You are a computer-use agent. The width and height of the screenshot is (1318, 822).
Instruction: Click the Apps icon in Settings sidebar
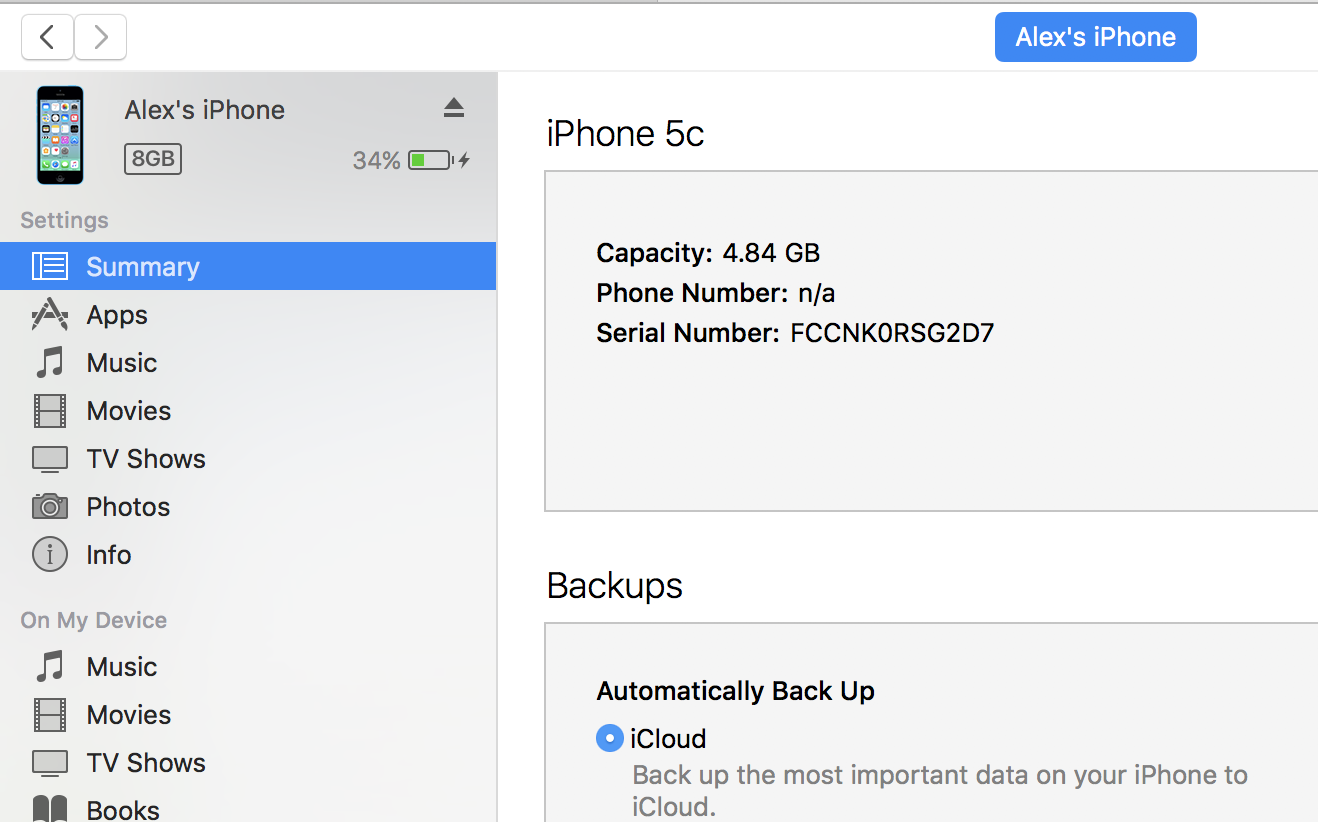click(50, 315)
